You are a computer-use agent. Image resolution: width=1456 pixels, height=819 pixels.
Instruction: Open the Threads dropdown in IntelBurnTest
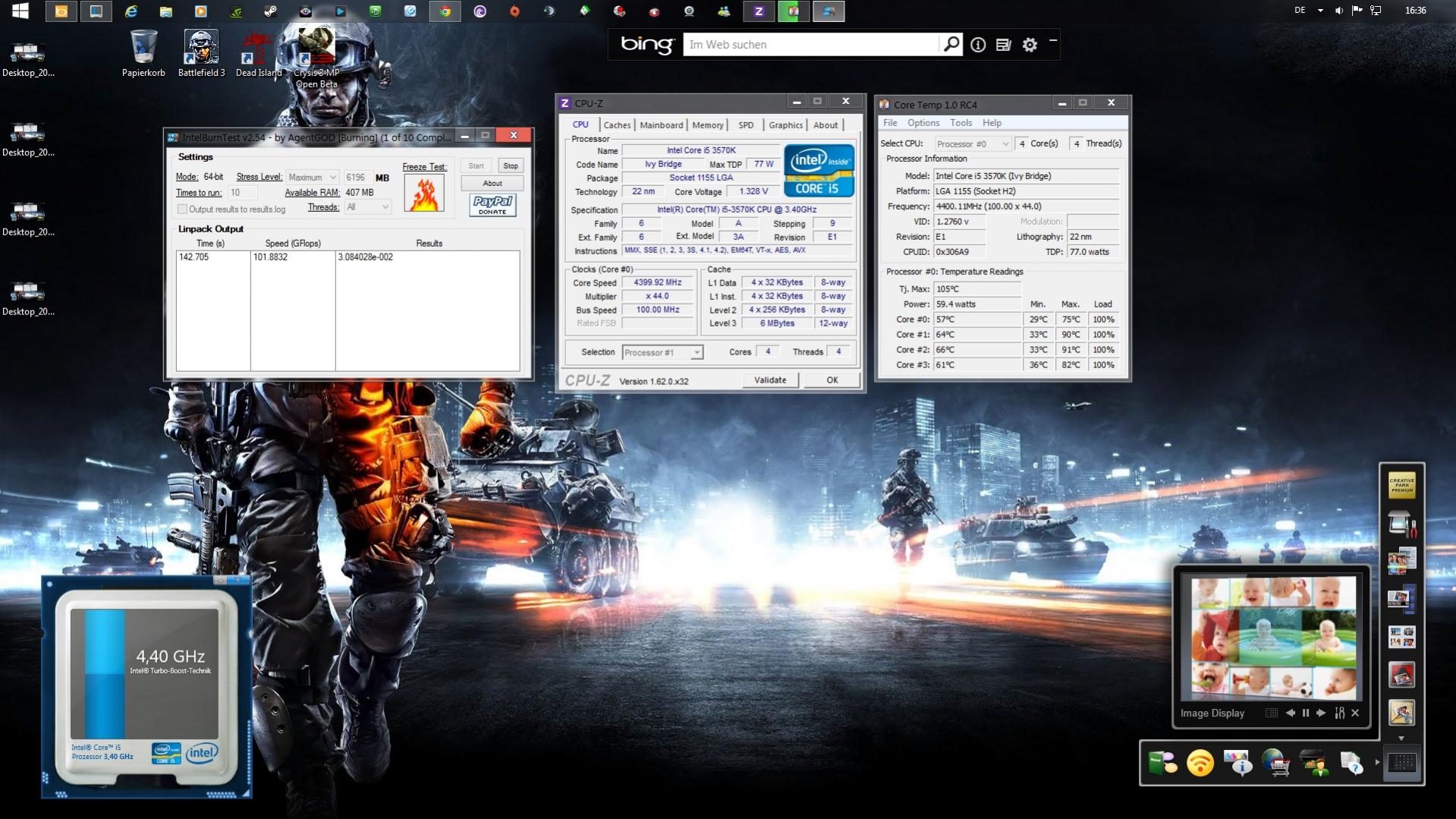(367, 207)
